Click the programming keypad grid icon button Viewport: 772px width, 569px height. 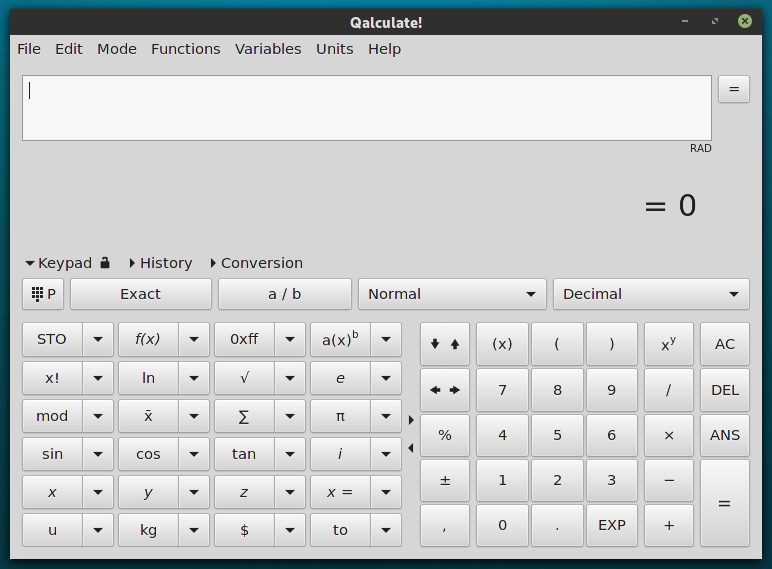point(43,294)
